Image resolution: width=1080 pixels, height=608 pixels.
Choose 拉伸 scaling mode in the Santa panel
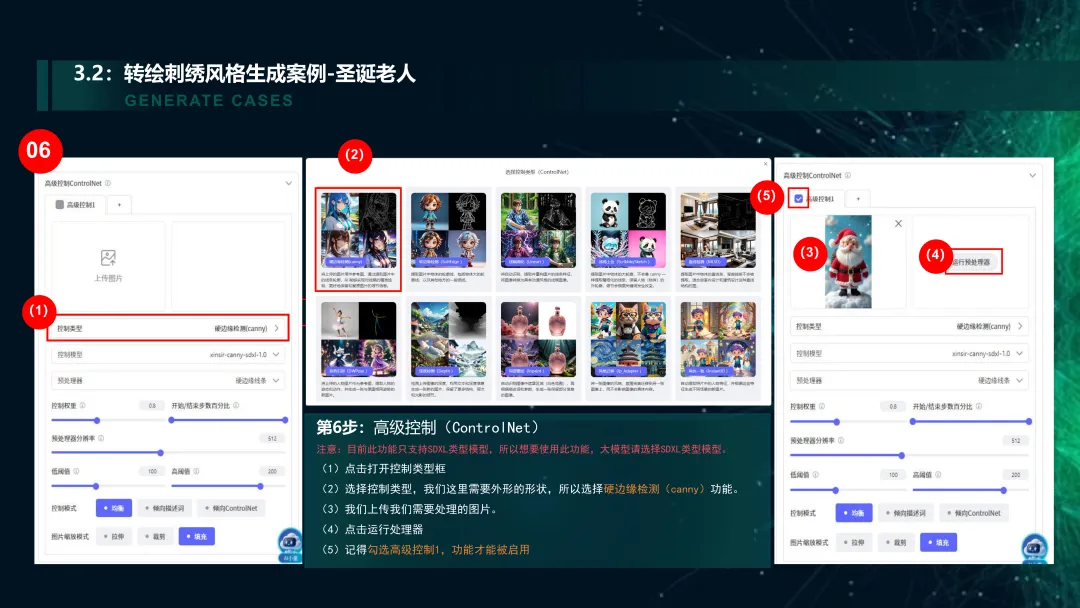click(x=854, y=543)
